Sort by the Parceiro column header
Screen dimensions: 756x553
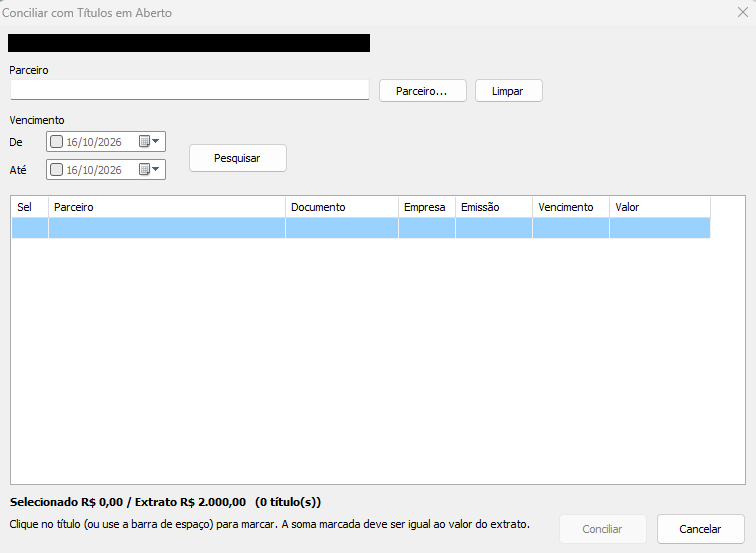click(x=167, y=207)
